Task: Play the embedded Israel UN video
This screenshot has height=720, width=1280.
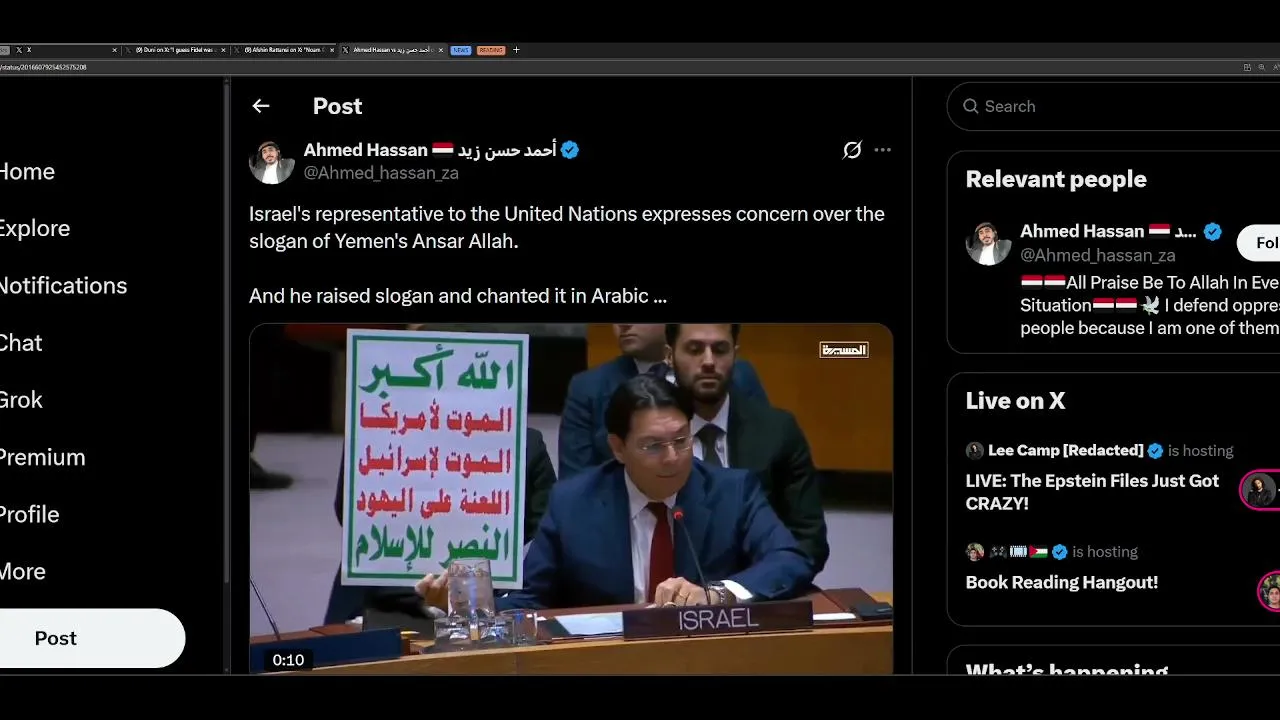Action: [571, 498]
